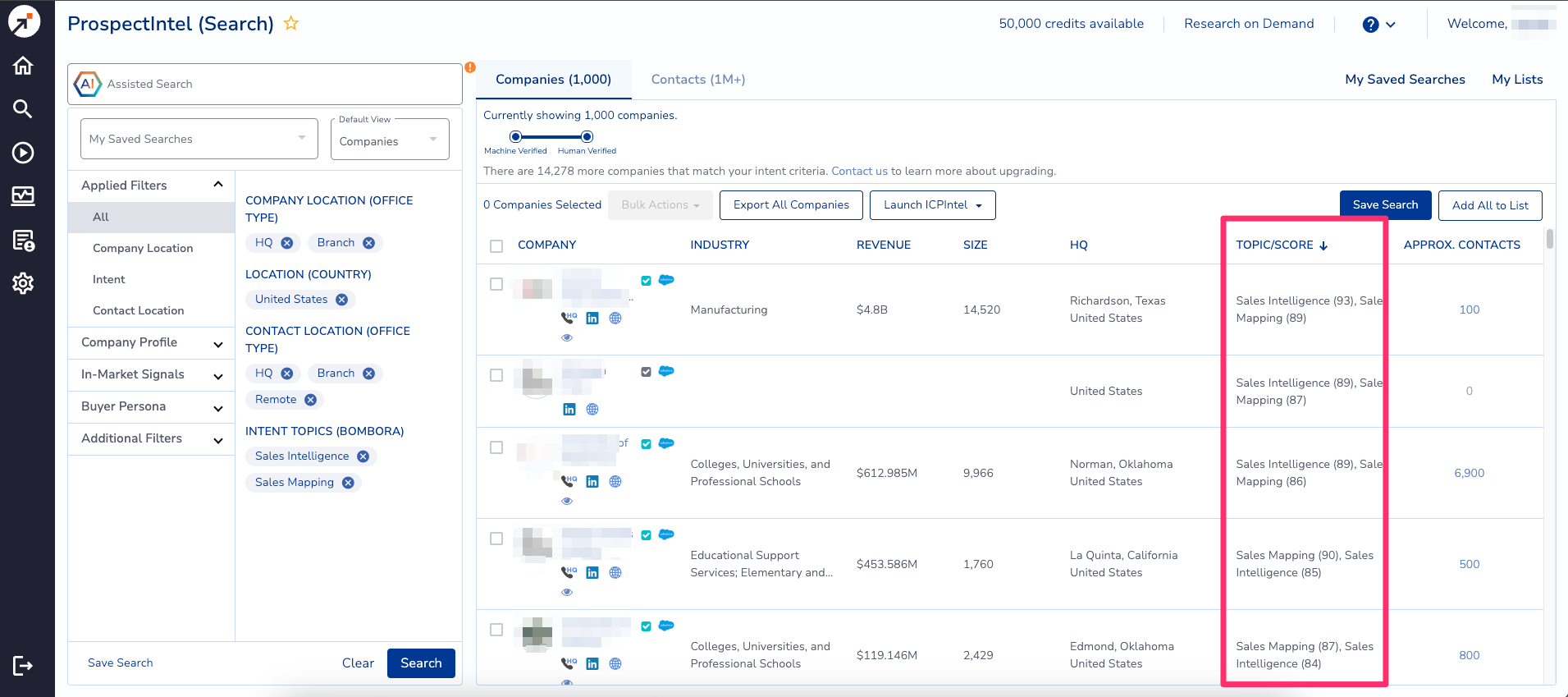
Task: Open LinkedIn icon for the Norman, Oklahoma row
Action: pos(592,482)
